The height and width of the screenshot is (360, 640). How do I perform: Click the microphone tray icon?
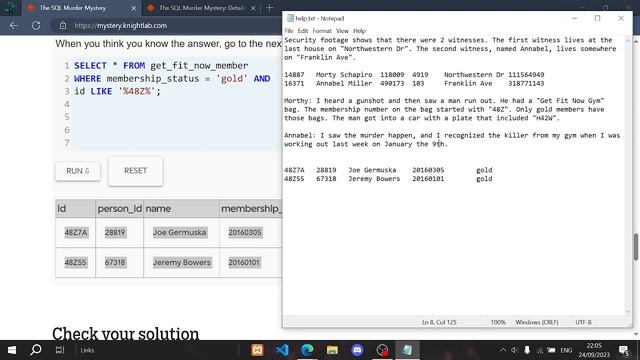click(527, 350)
